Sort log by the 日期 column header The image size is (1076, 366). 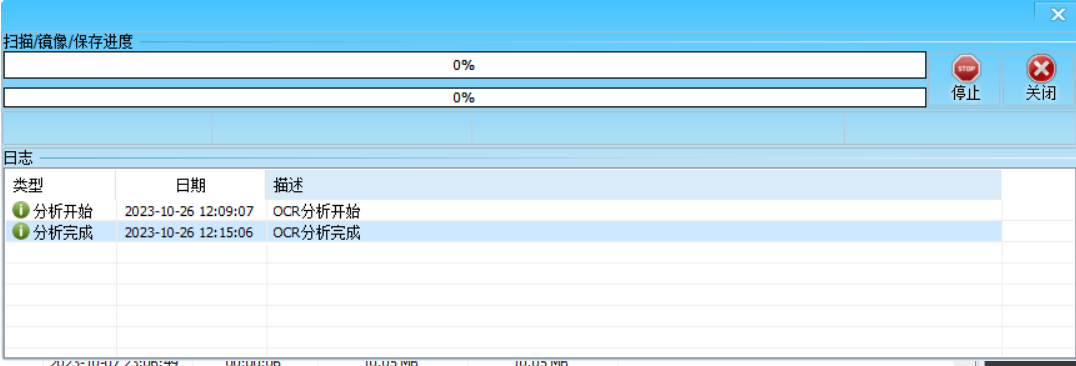[191, 185]
